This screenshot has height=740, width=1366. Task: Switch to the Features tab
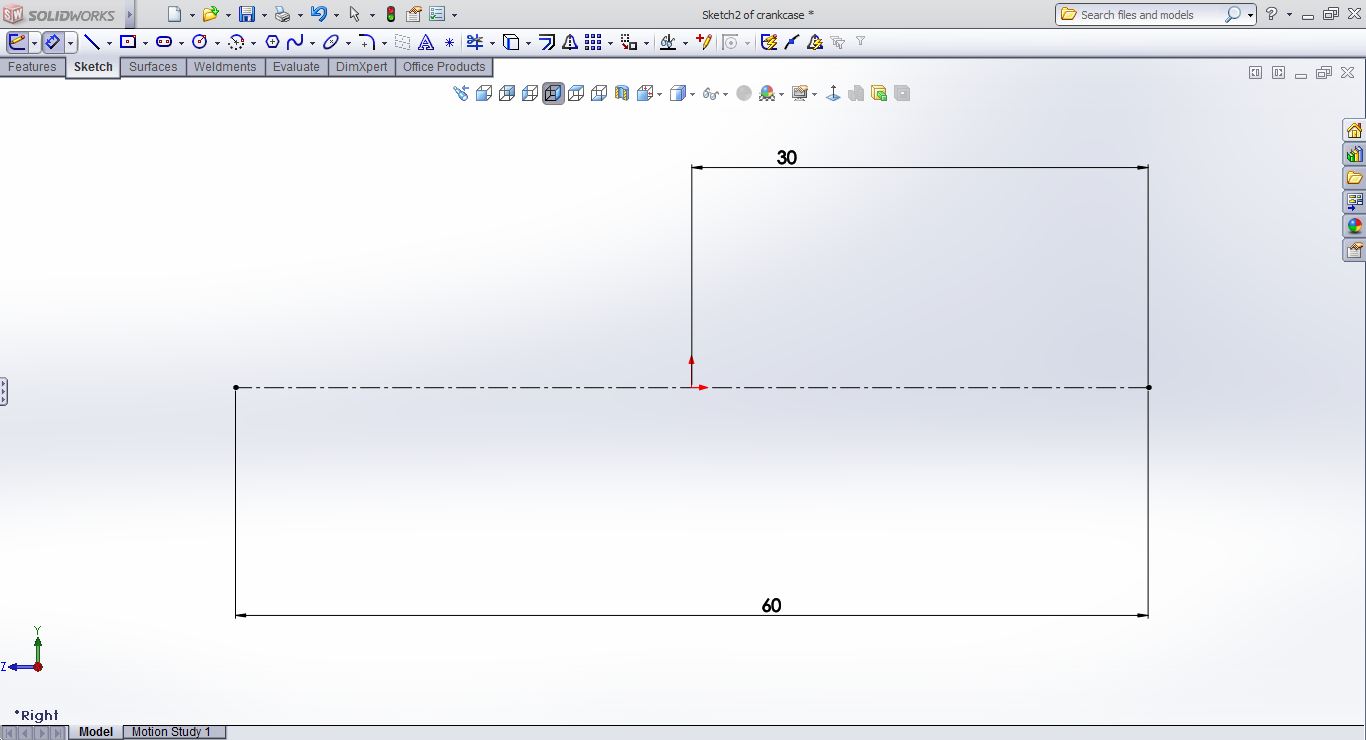[32, 66]
